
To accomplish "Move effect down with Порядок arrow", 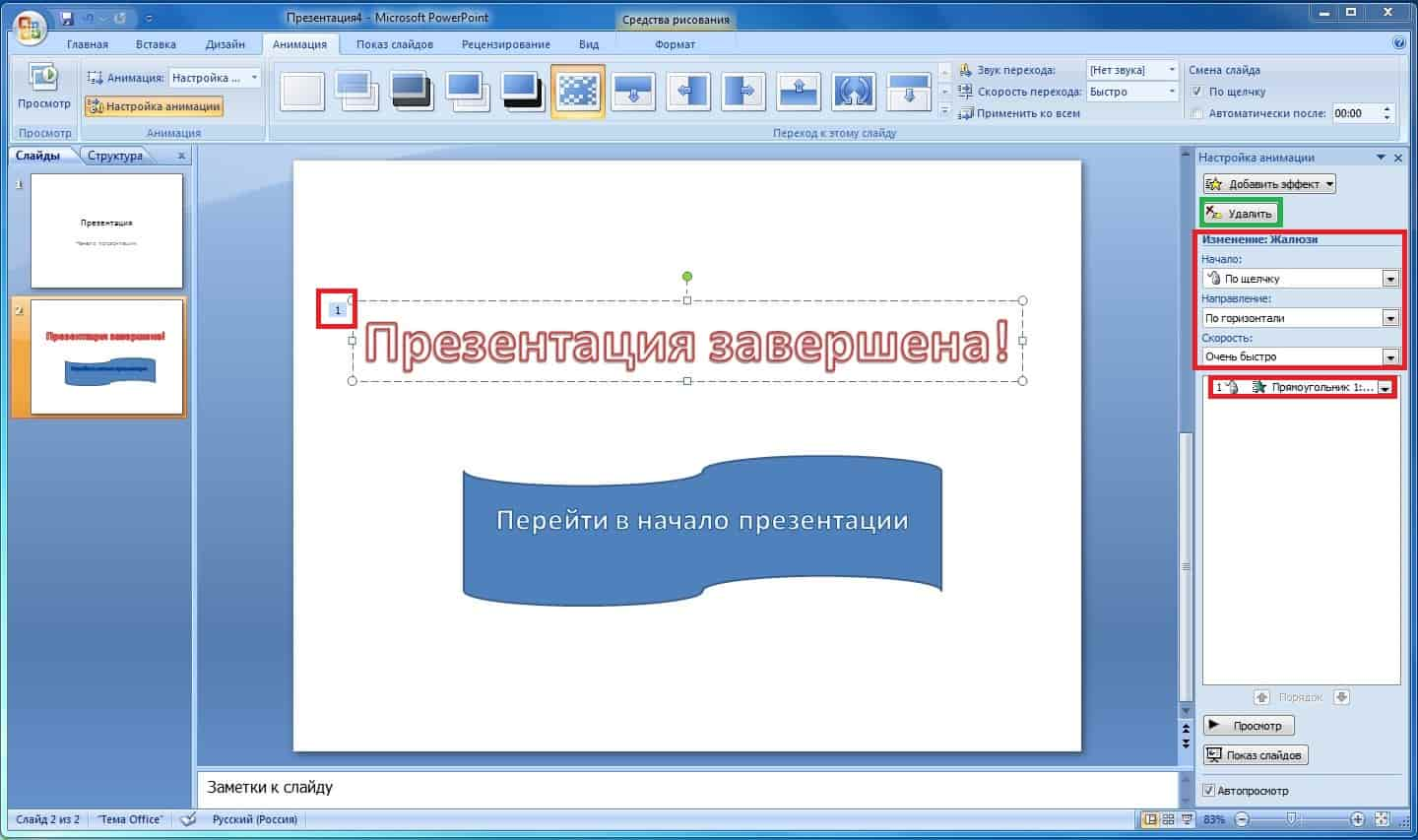I will pos(1341,697).
